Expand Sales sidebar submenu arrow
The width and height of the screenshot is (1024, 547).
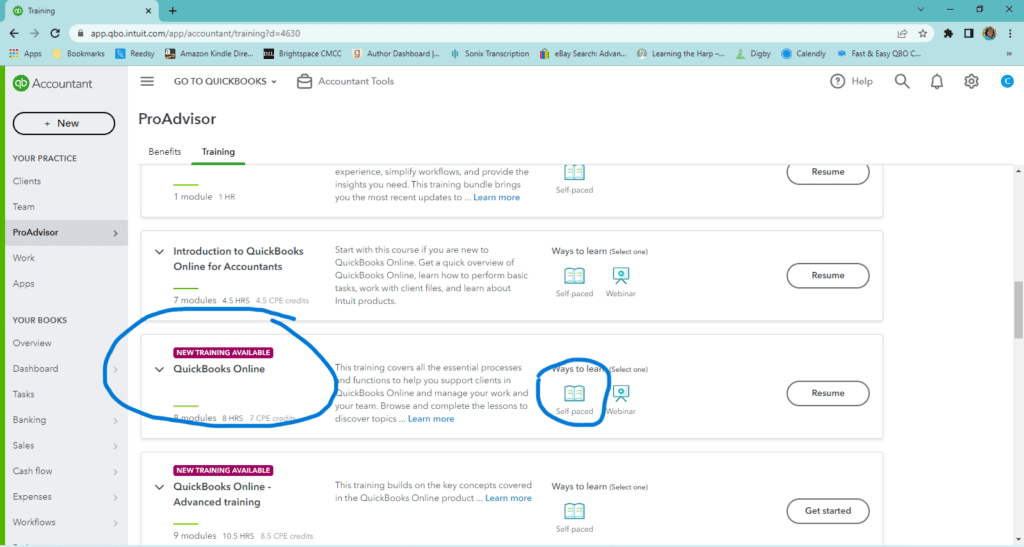[116, 446]
